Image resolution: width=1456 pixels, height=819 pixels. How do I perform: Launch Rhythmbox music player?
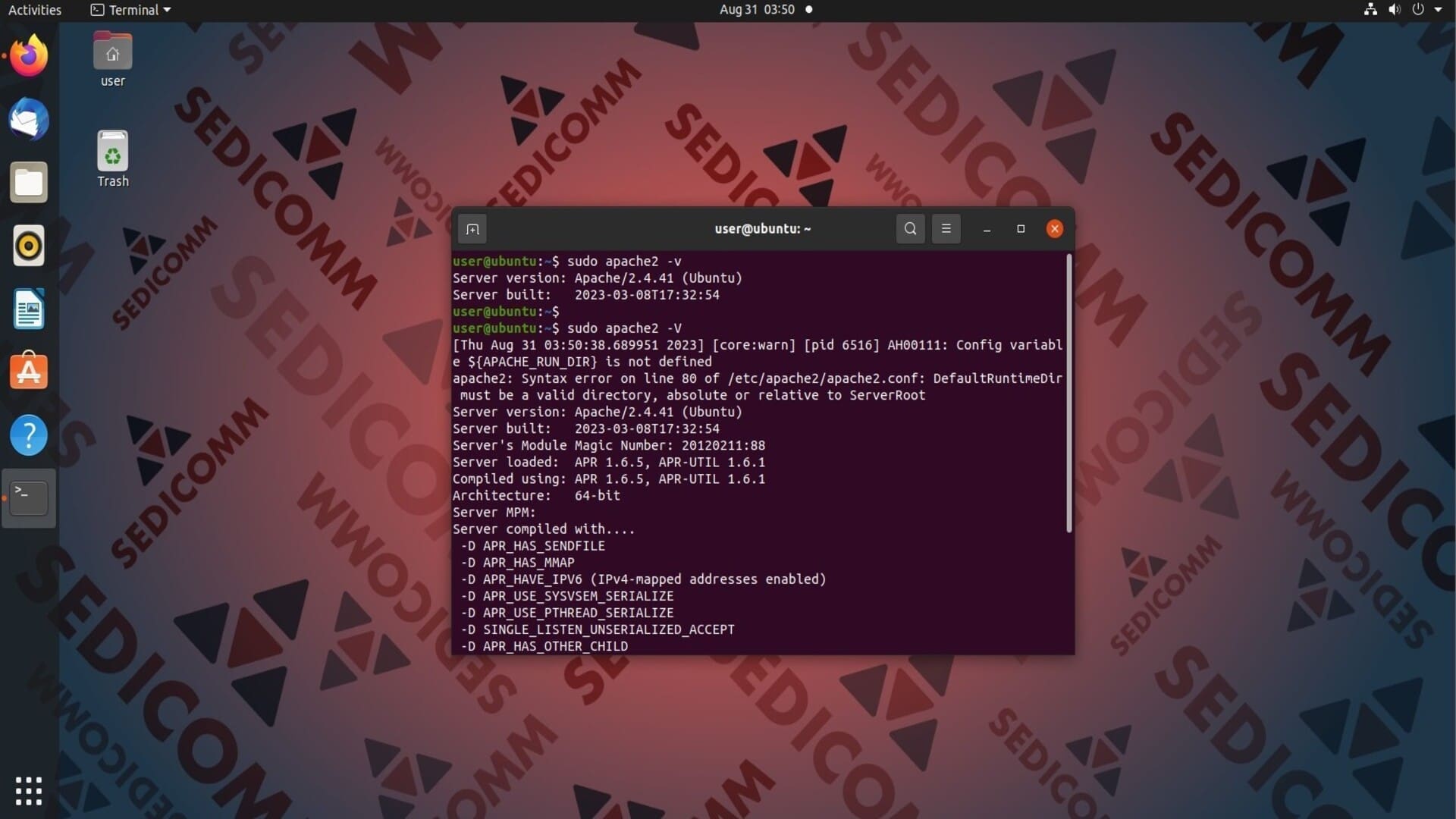tap(29, 246)
